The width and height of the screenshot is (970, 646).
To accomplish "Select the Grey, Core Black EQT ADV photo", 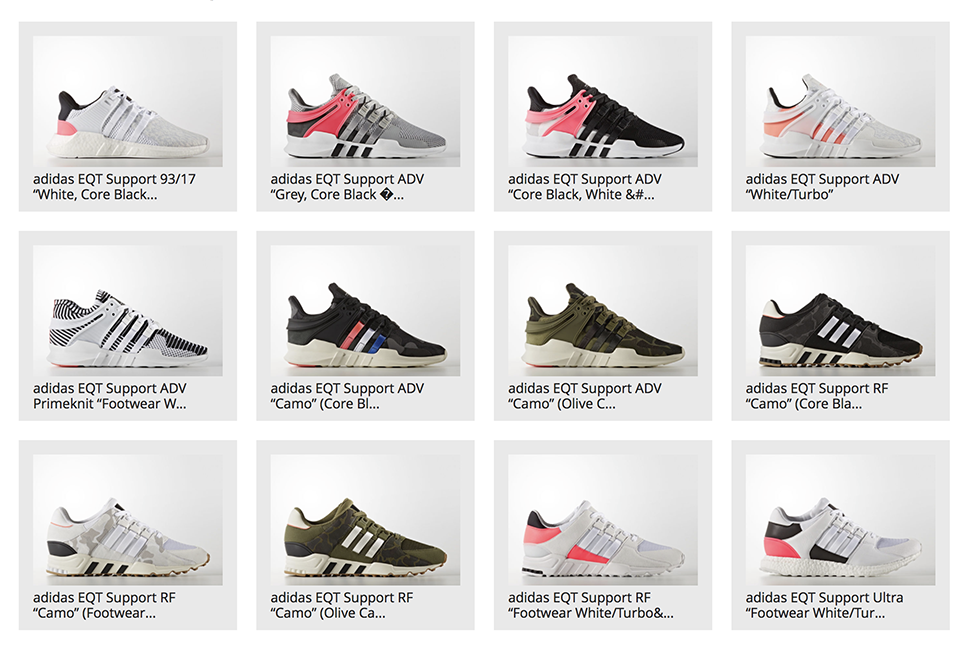I will pyautogui.click(x=365, y=101).
